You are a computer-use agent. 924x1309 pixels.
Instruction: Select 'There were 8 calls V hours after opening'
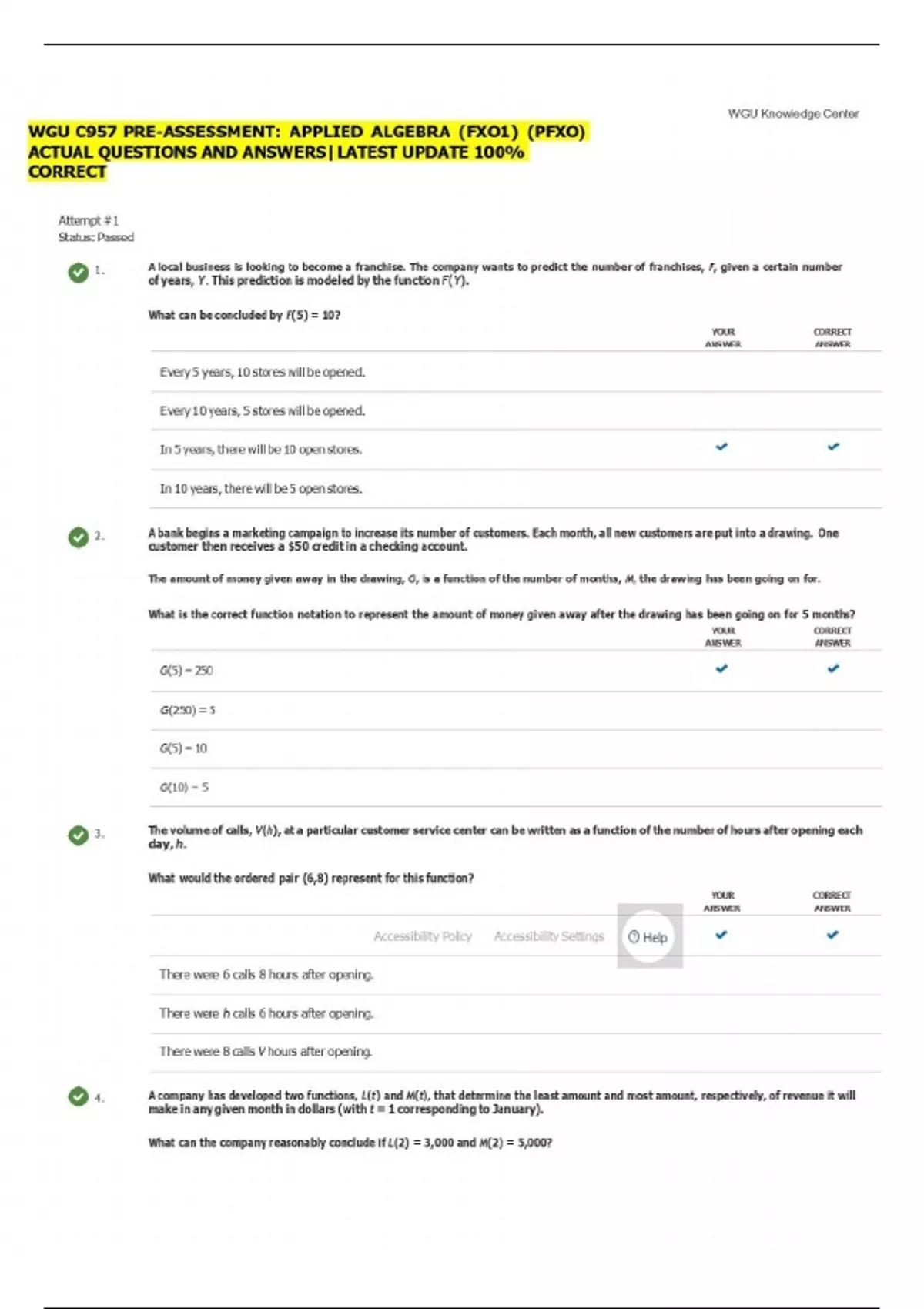pos(265,1052)
